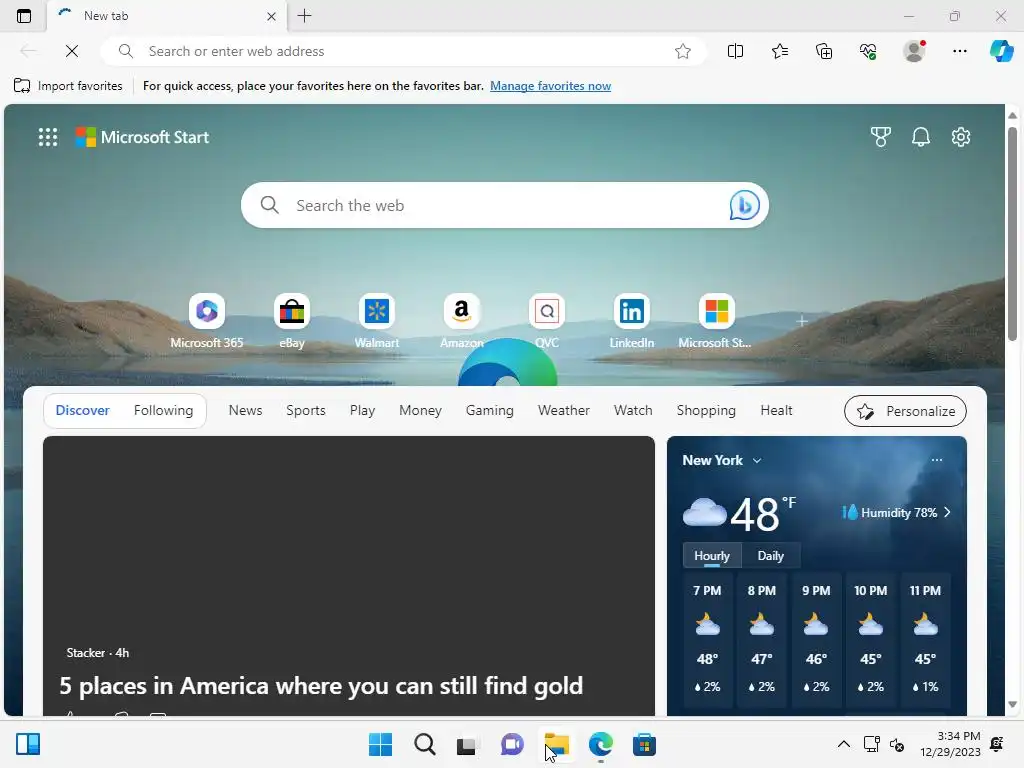This screenshot has width=1024, height=768.
Task: Add this page to favorites star
Action: [x=682, y=51]
